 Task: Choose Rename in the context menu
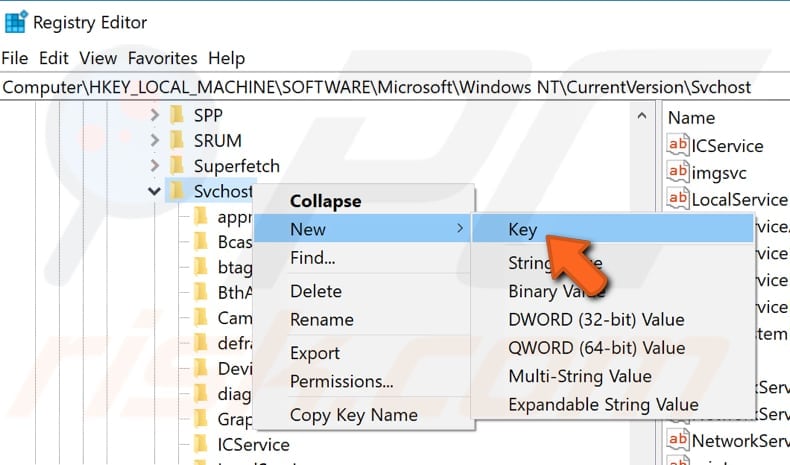(x=322, y=319)
